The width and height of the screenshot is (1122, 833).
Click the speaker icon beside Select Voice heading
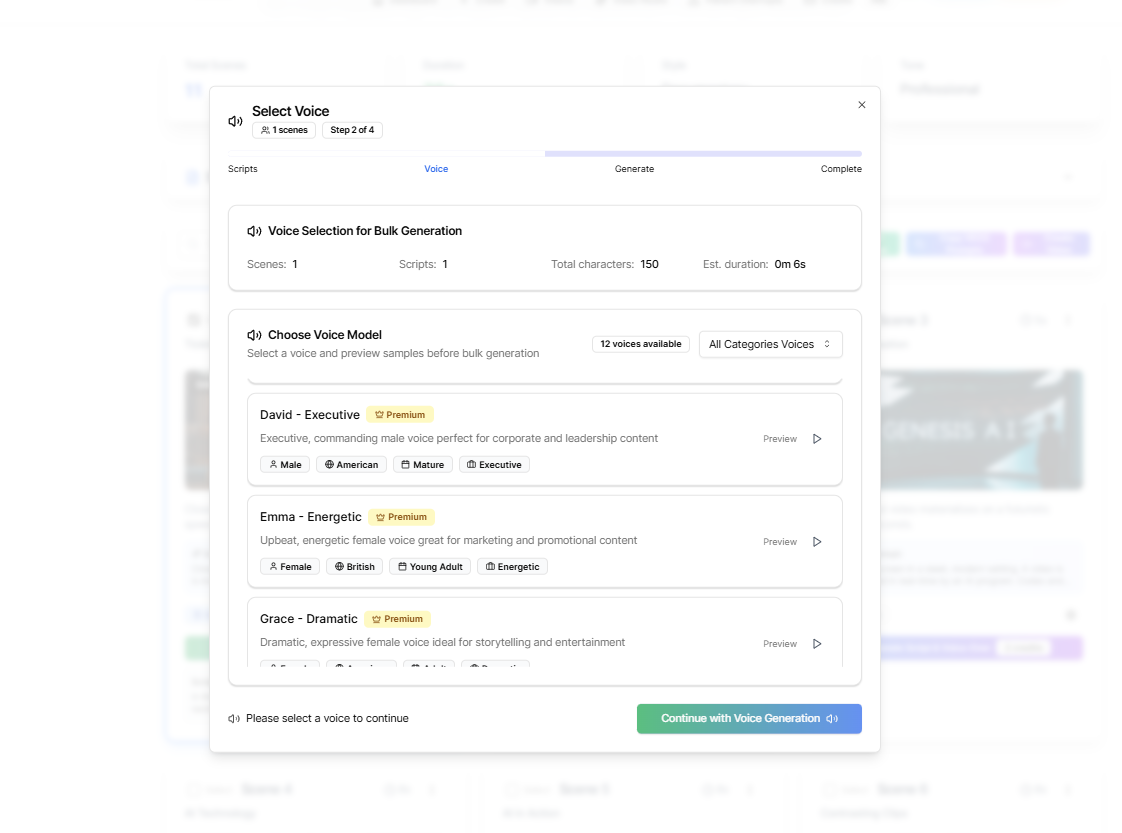pyautogui.click(x=234, y=120)
